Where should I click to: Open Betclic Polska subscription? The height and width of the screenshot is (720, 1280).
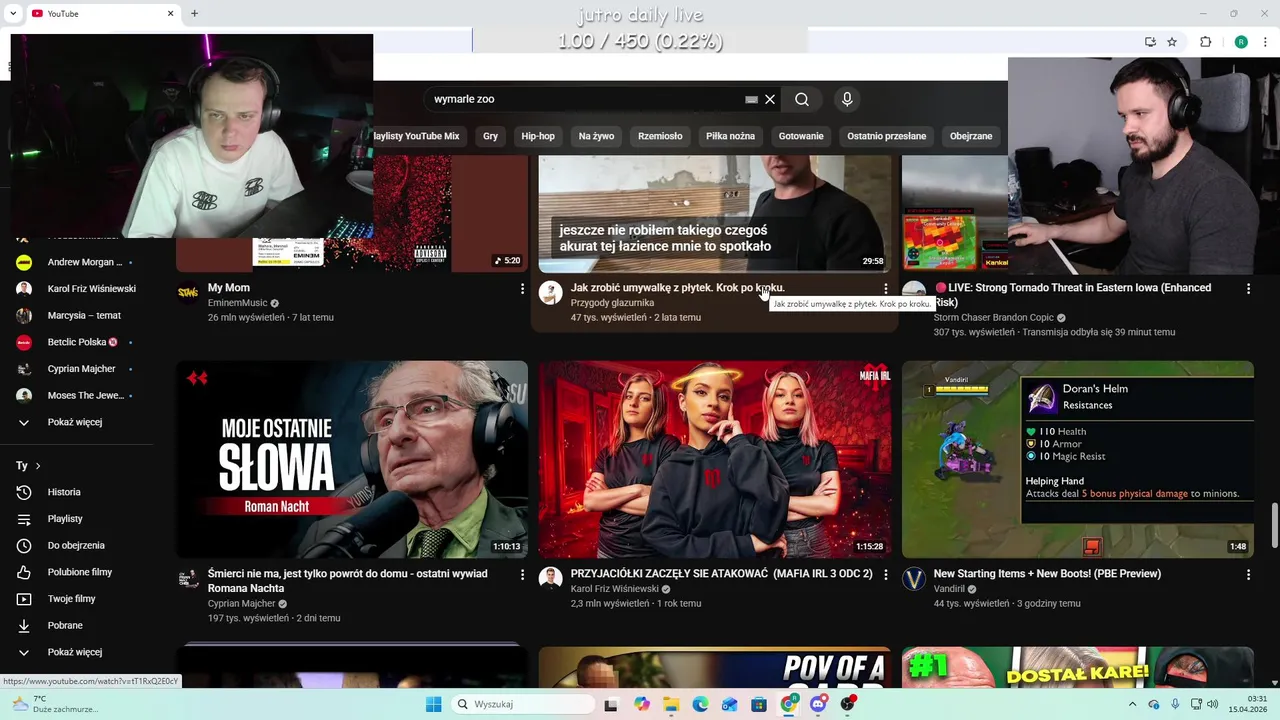point(82,342)
